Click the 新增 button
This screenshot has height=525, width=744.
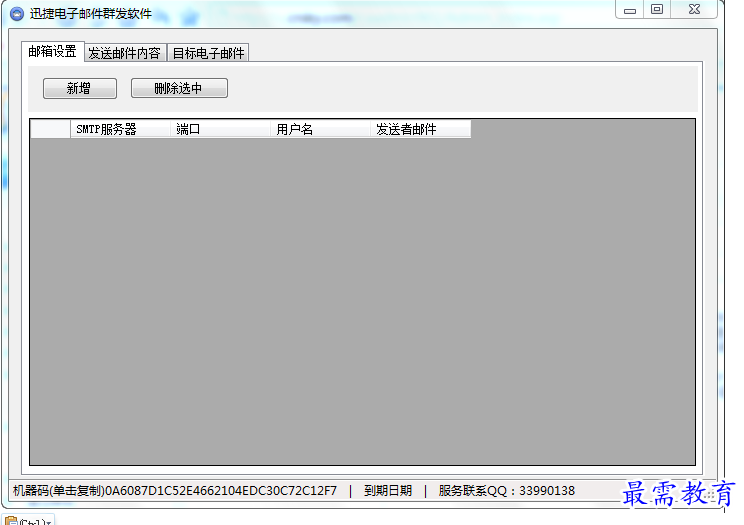(80, 88)
